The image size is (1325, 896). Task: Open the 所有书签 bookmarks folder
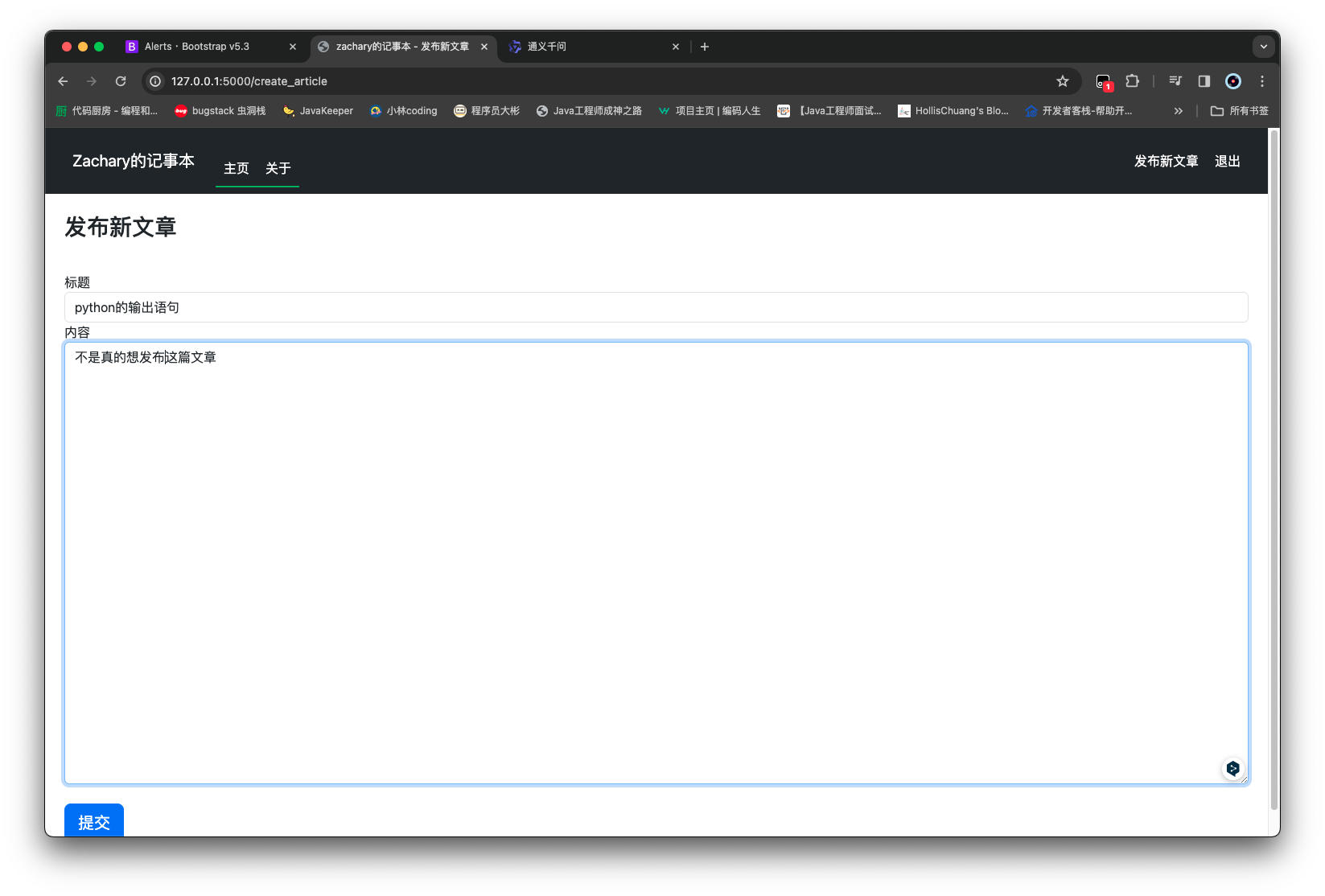click(1240, 111)
